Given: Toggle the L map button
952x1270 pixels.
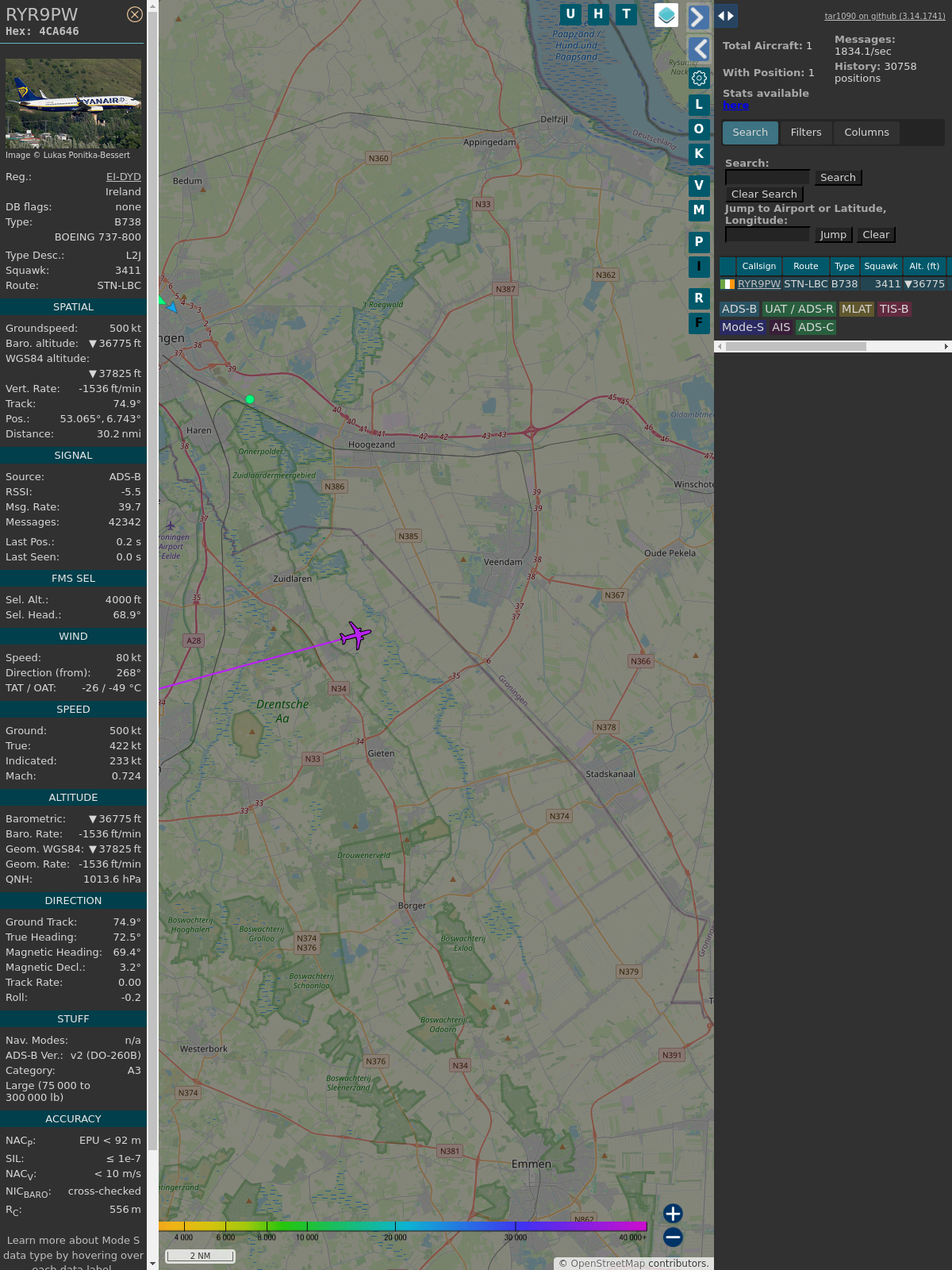Looking at the screenshot, I should click(699, 105).
